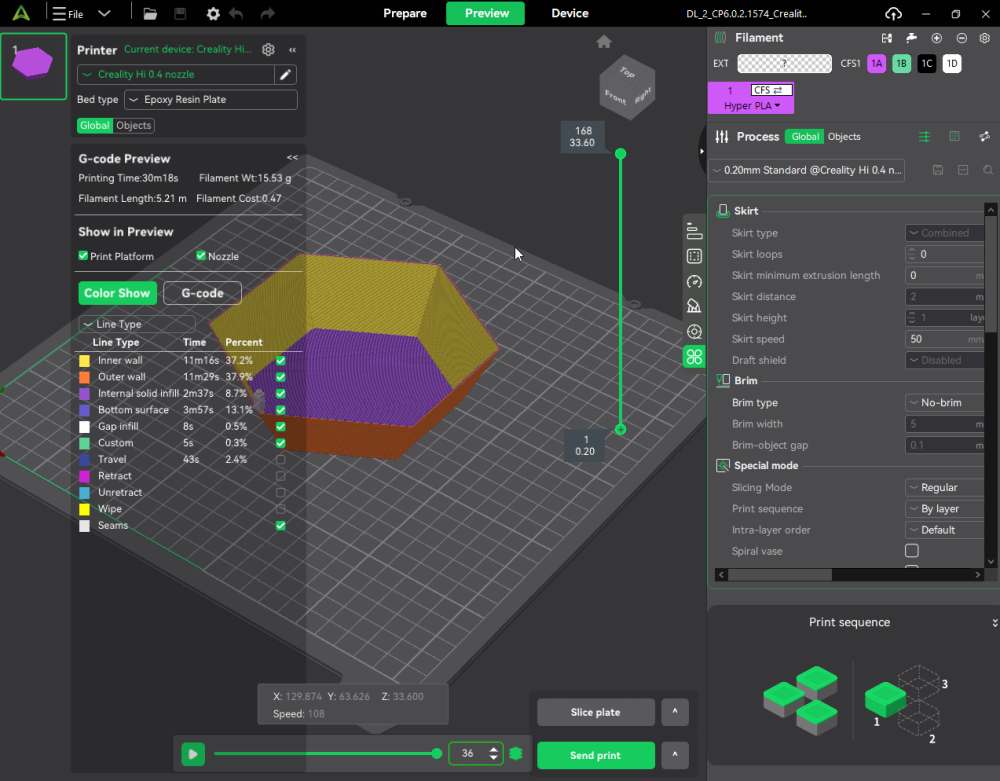Click the list icon in the Process header
The image size is (1000, 781).
pyautogui.click(x=954, y=136)
